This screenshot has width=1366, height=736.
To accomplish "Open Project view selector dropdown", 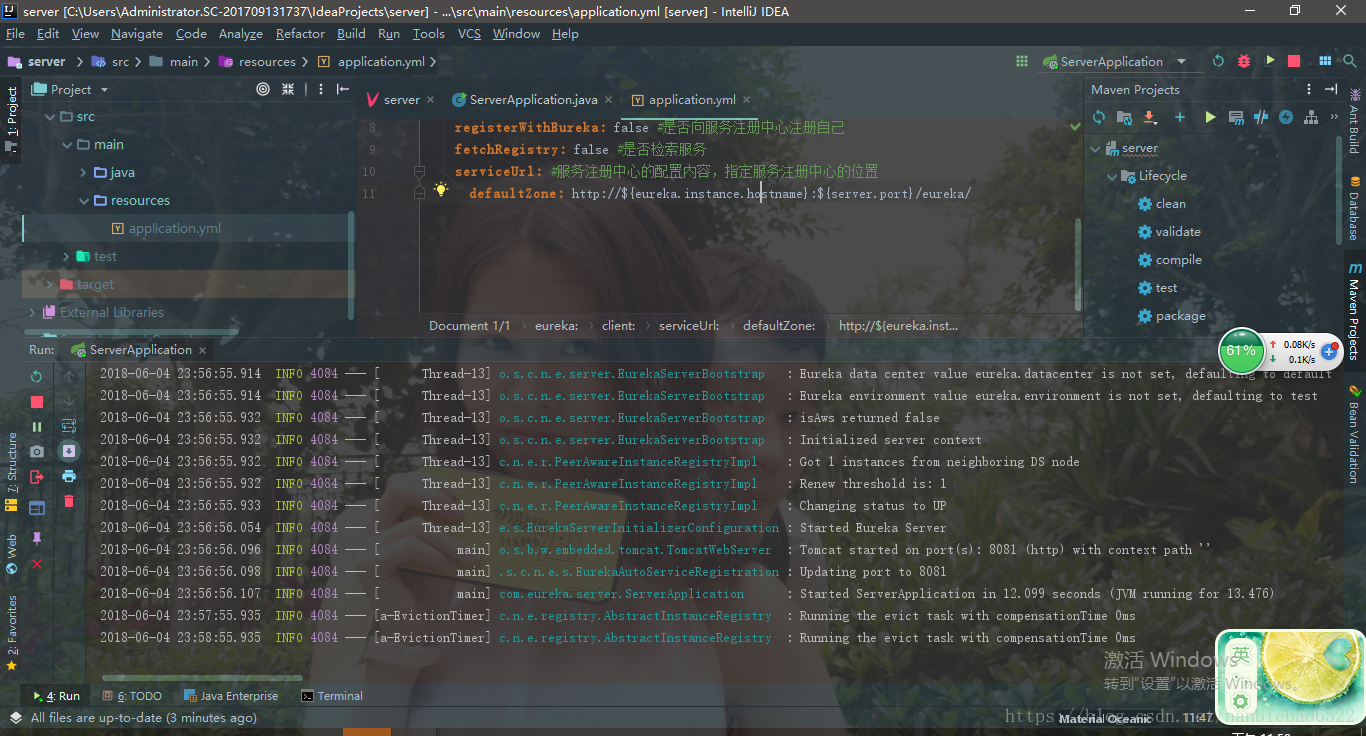I will coord(104,89).
